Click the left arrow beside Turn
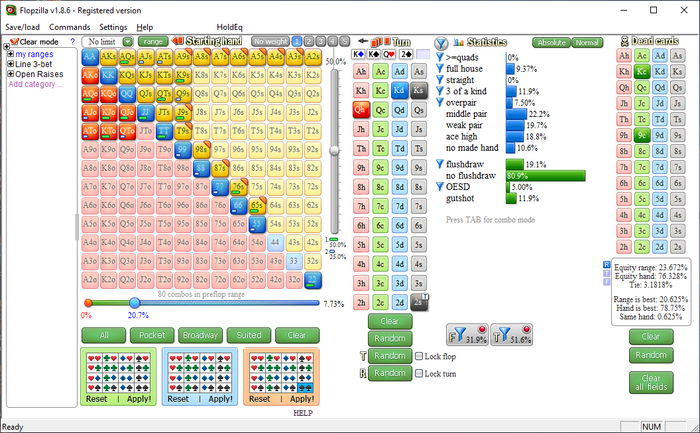 [363, 41]
